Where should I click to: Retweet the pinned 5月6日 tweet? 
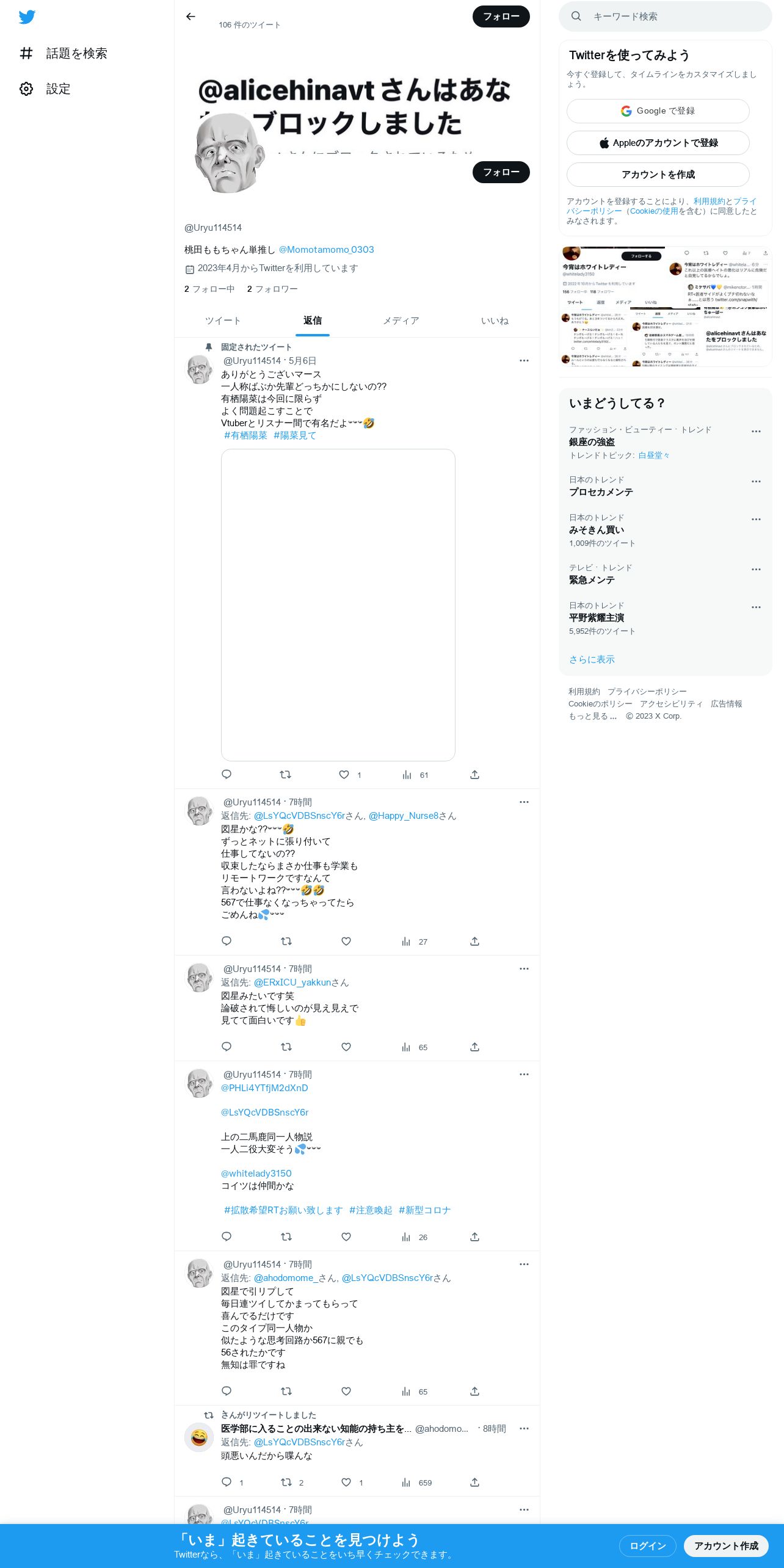[x=285, y=775]
